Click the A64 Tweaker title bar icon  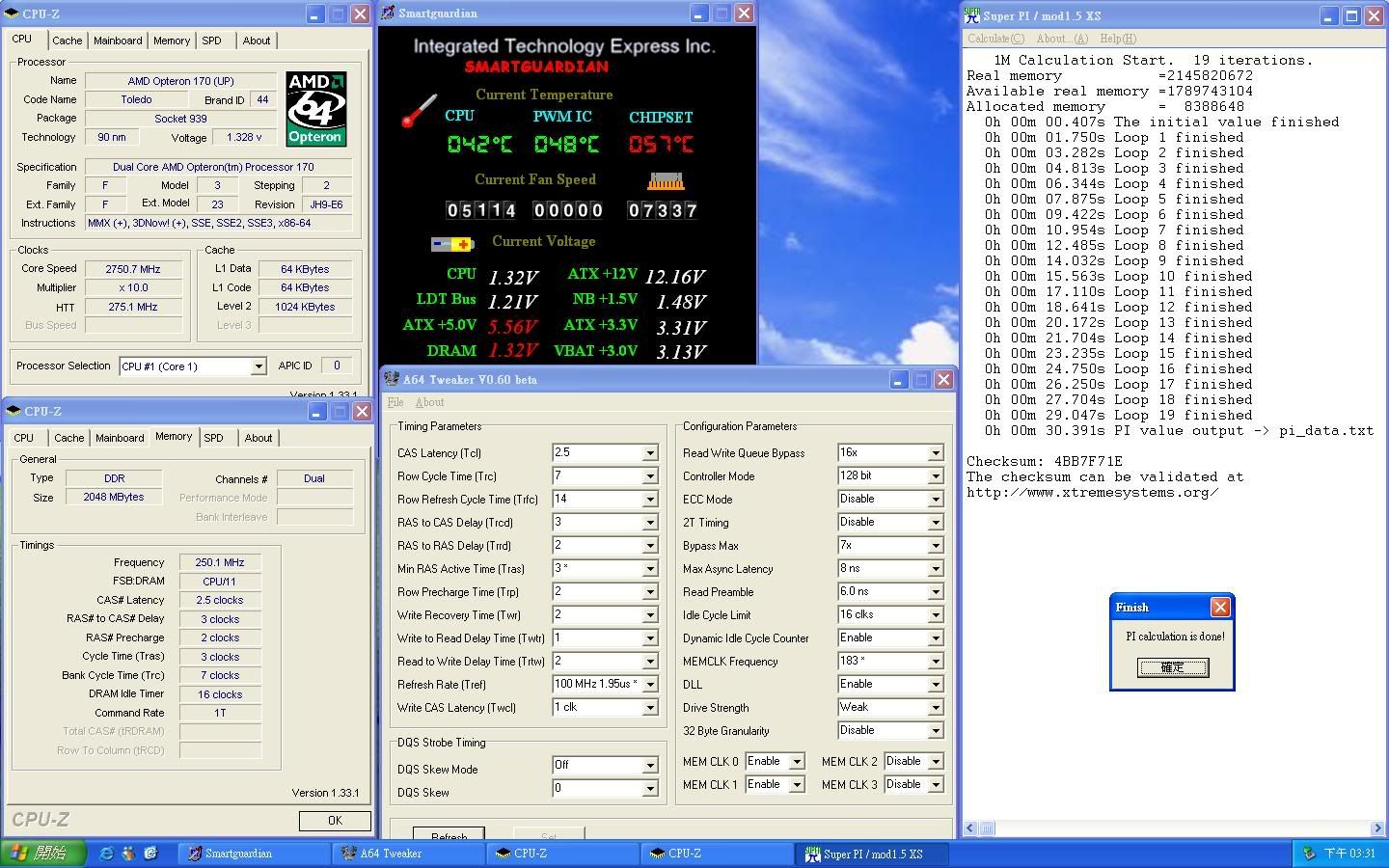coord(392,379)
